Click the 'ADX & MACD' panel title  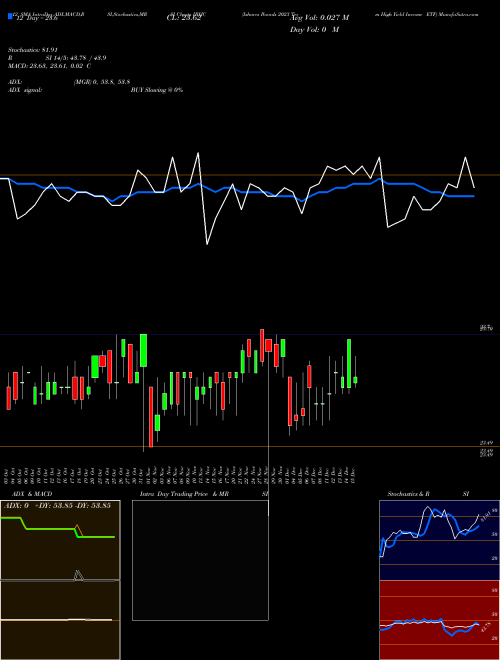point(32,494)
